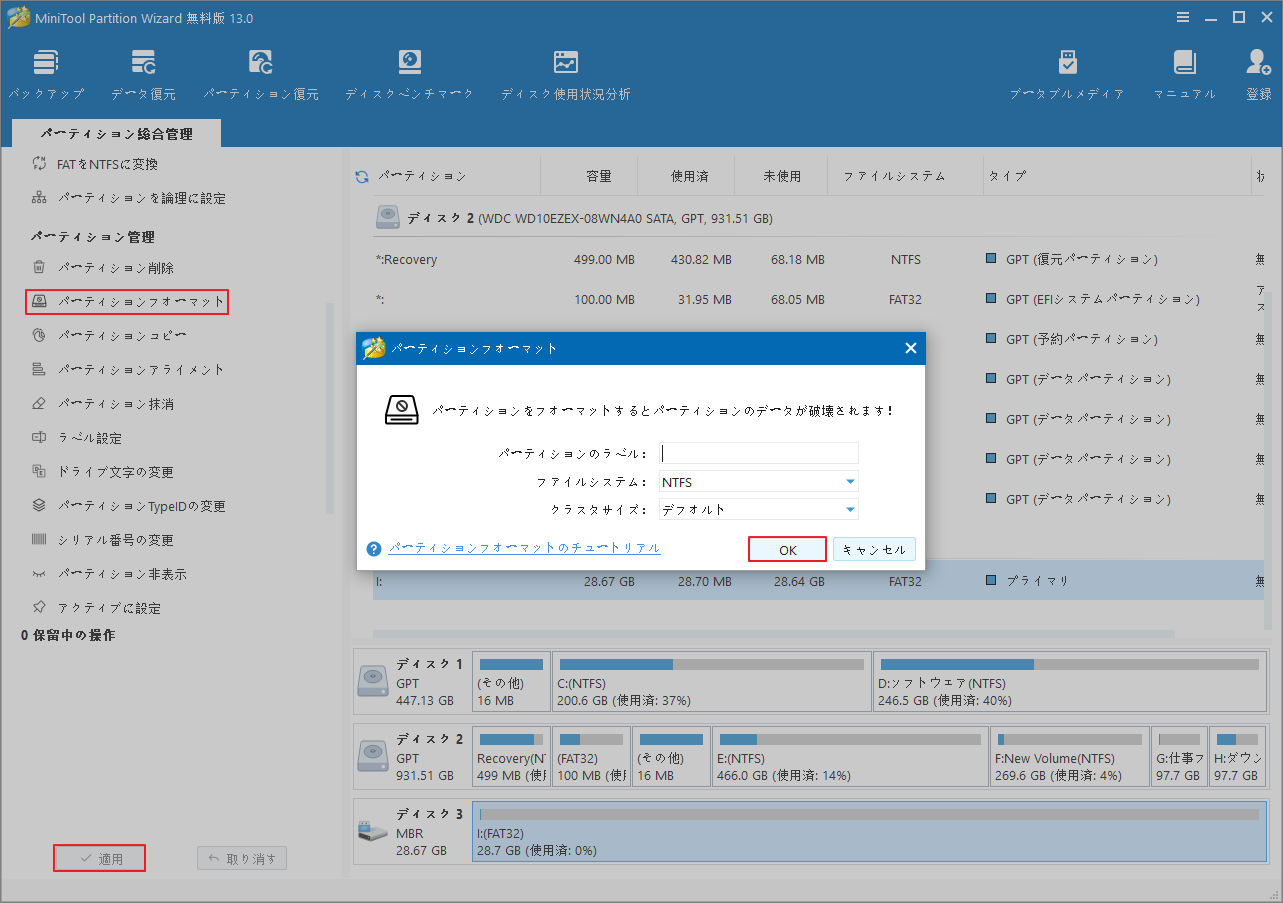Open the マニュアル from the toolbar
This screenshot has height=903, width=1283.
pos(1185,72)
